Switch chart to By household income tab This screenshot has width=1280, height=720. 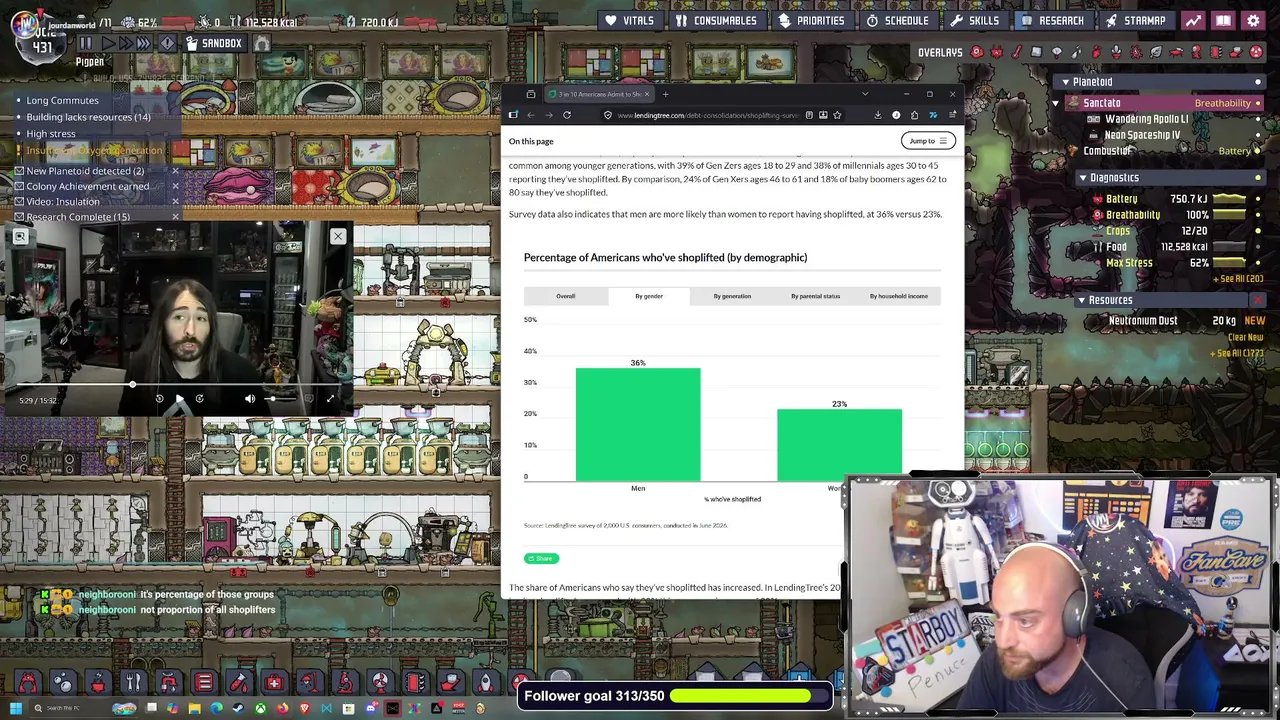(899, 296)
